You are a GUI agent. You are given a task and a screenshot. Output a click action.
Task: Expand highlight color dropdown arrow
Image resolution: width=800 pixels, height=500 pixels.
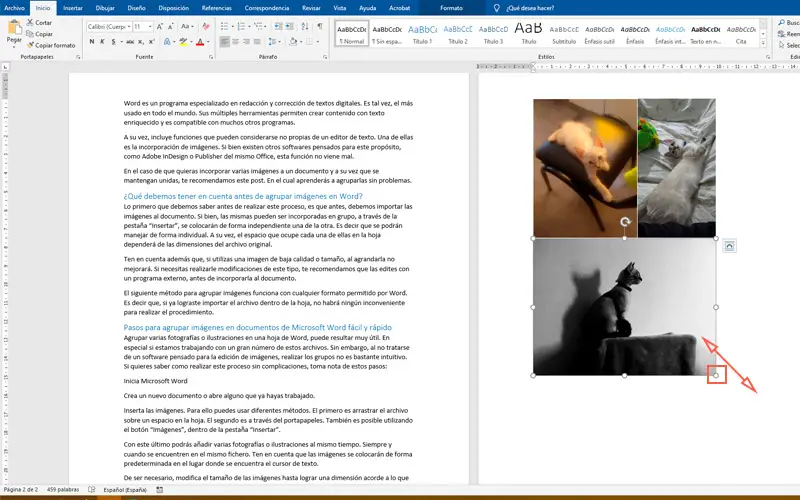(x=191, y=42)
